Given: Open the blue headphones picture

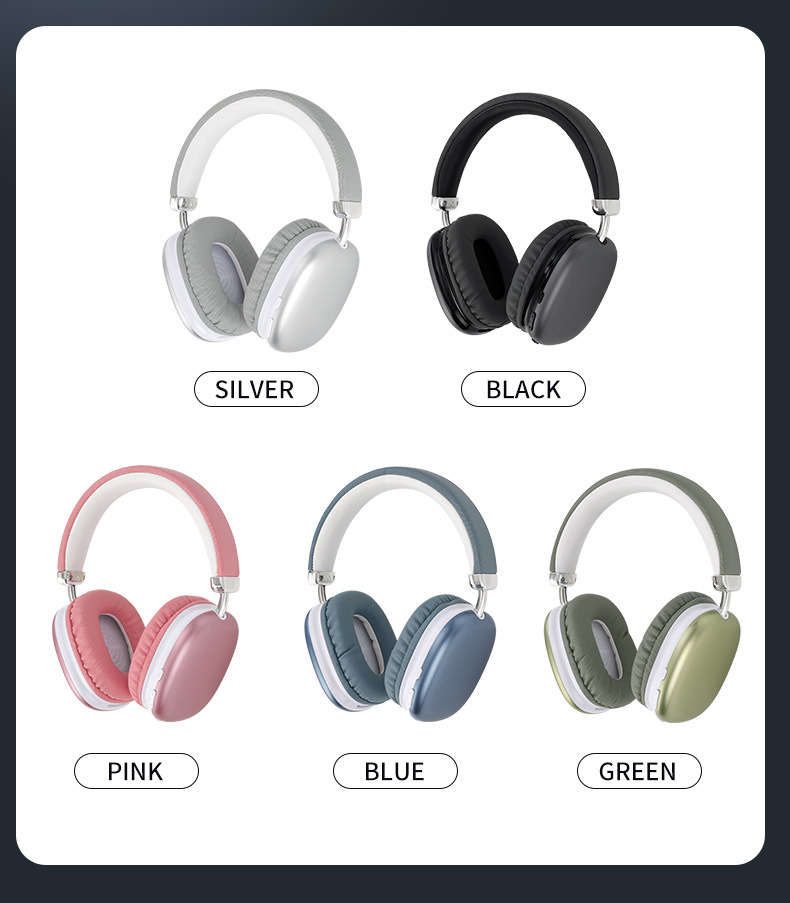Looking at the screenshot, I should click(400, 594).
